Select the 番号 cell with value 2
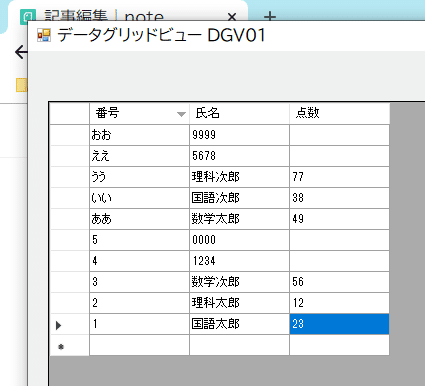This screenshot has width=425, height=386. 139,303
